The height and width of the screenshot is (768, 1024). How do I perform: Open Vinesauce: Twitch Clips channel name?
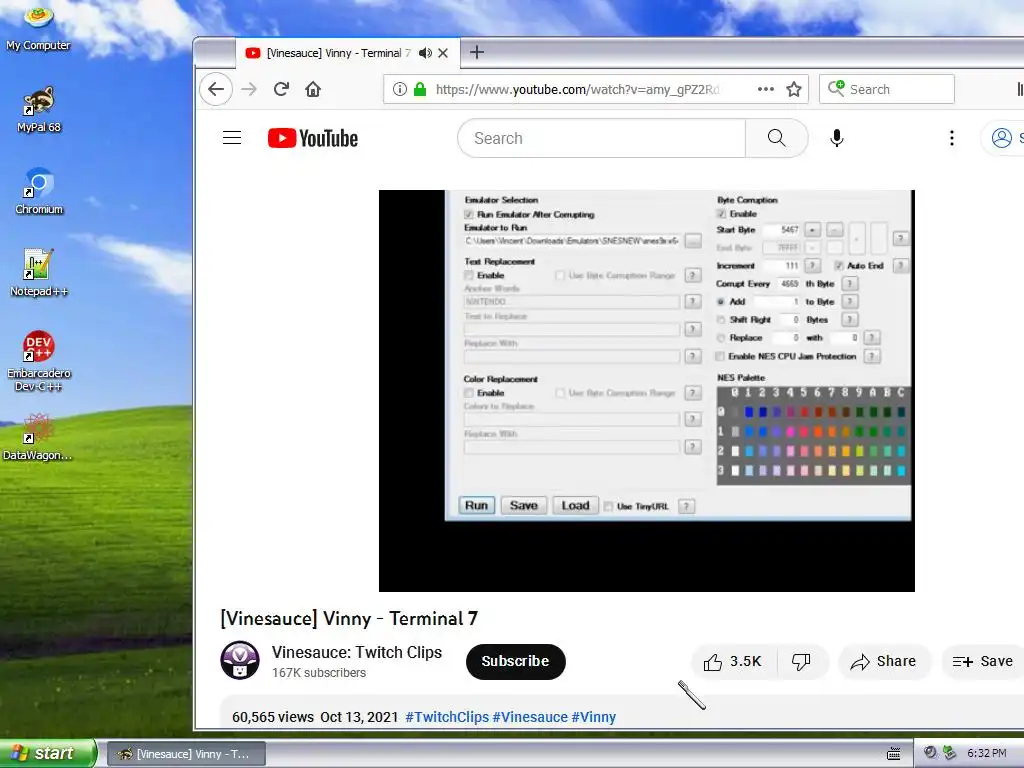(x=357, y=652)
